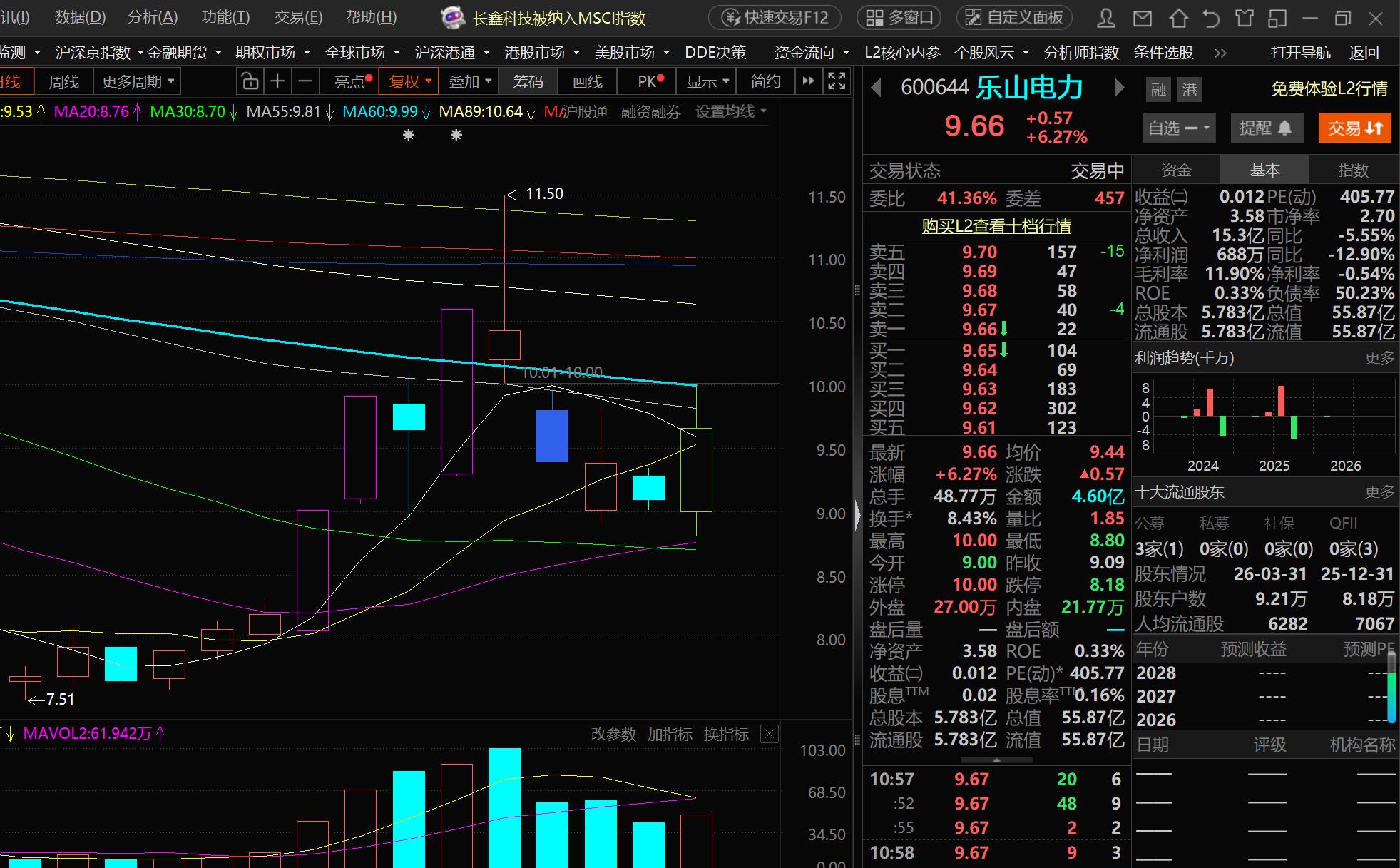Expand the 个股风云 menu
This screenshot has width=1400, height=868.
(x=991, y=53)
